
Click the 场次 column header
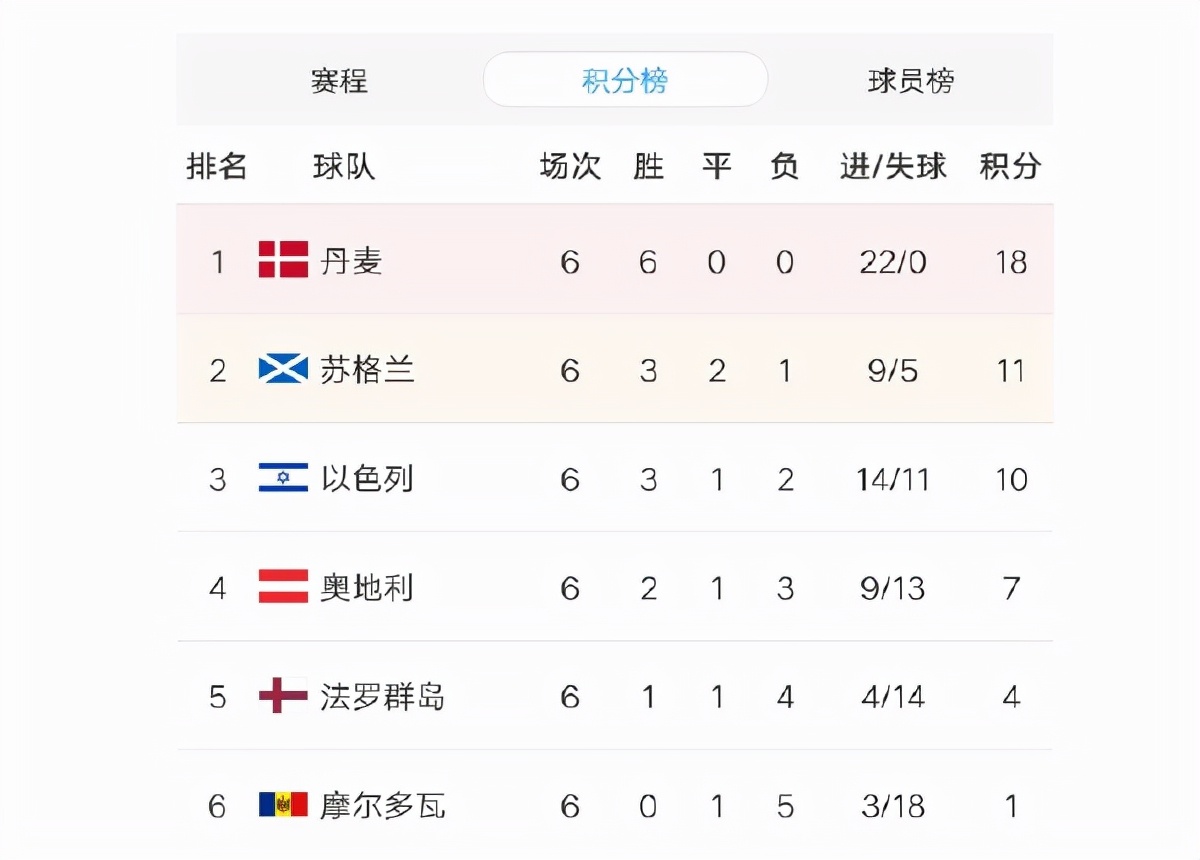[x=570, y=166]
